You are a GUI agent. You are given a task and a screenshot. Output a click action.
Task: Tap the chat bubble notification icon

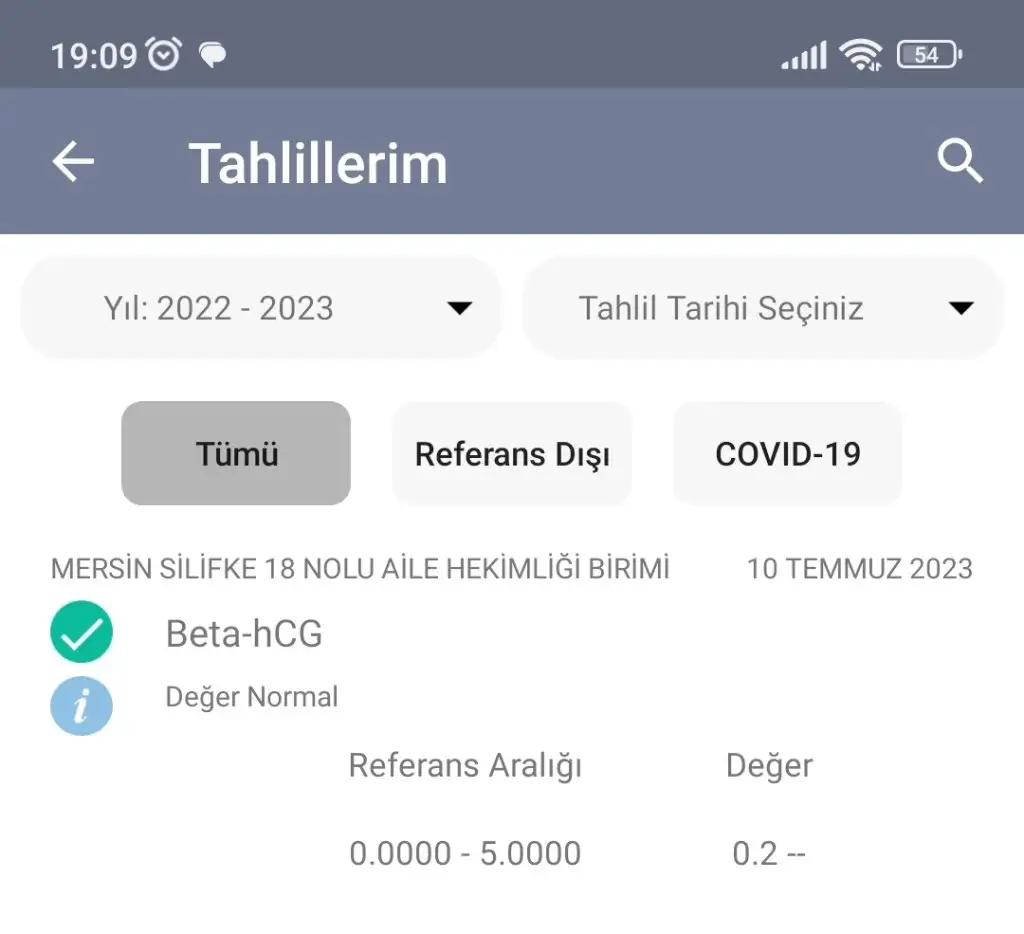click(x=212, y=54)
